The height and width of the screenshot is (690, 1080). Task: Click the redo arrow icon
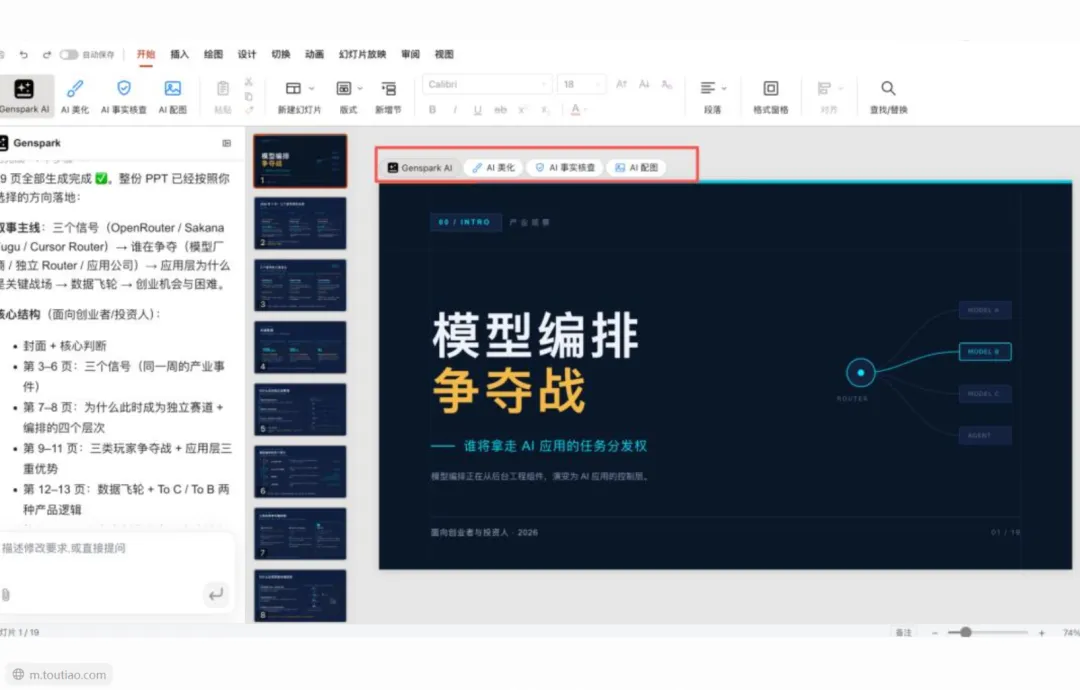[47, 54]
